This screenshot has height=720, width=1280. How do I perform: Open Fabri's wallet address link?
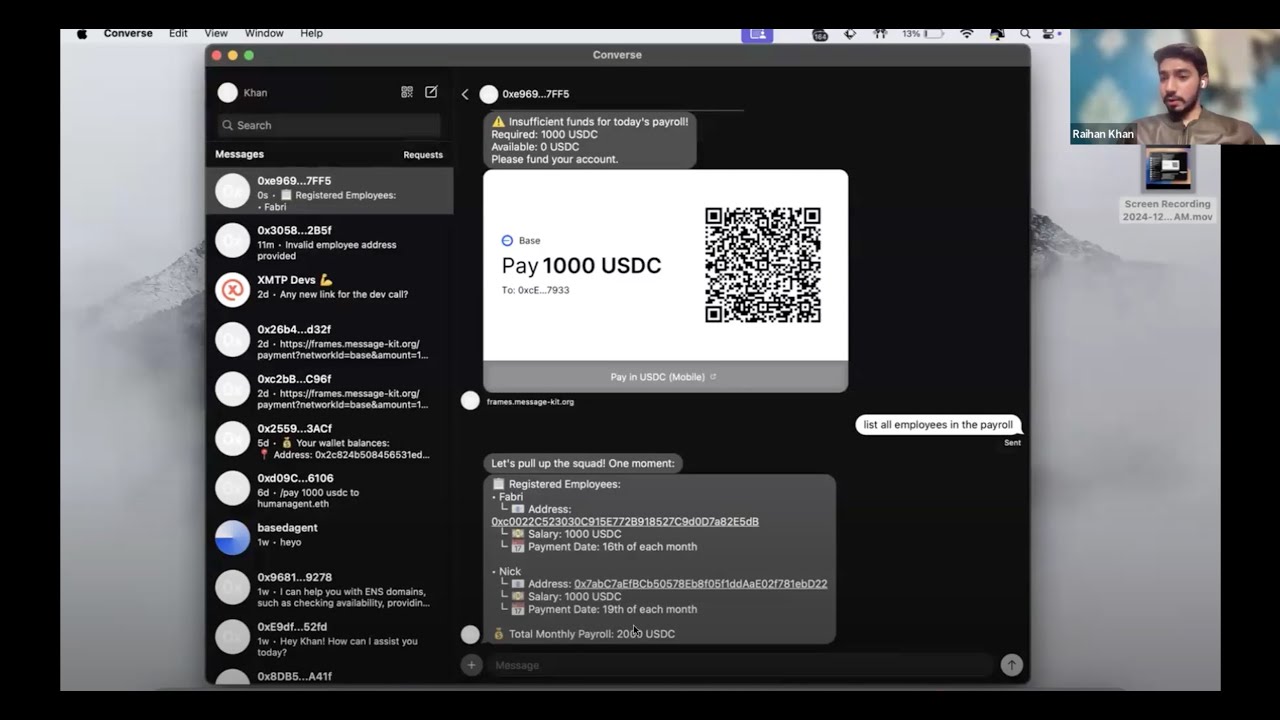[624, 522]
